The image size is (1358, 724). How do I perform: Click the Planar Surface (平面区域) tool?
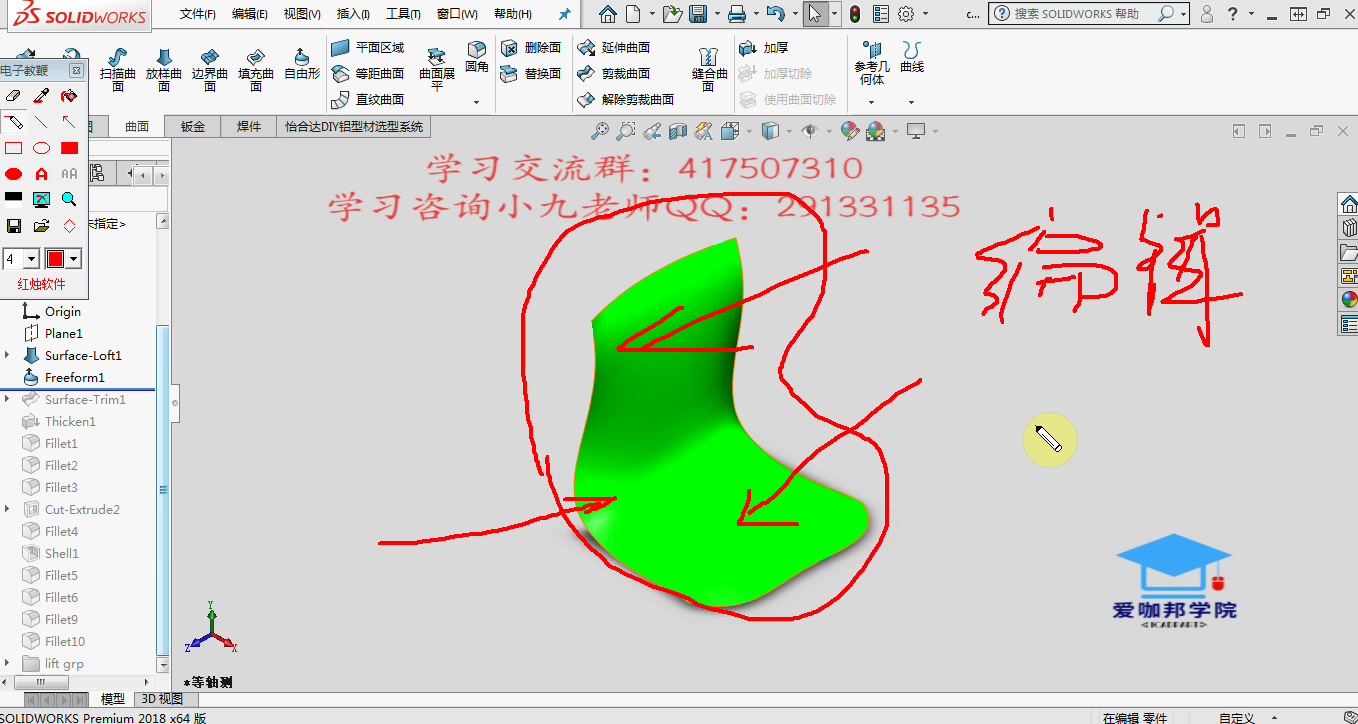368,48
